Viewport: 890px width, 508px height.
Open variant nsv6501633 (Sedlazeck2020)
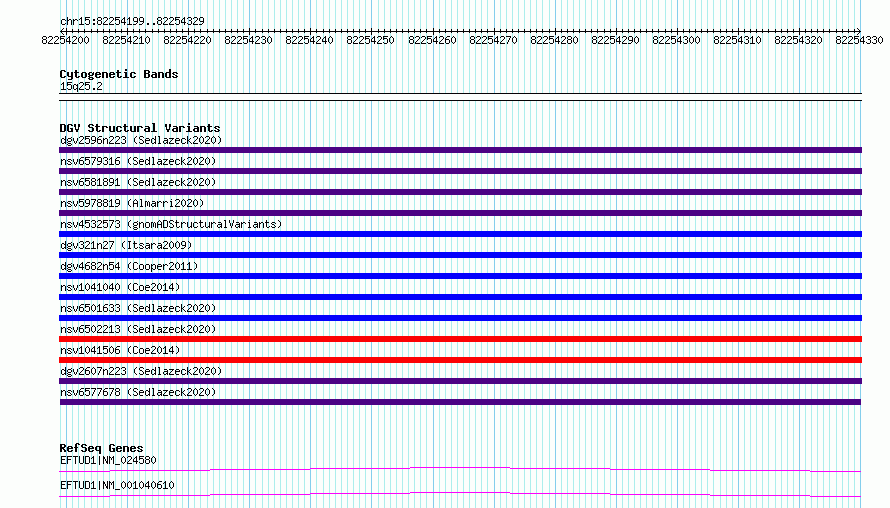tap(138, 308)
